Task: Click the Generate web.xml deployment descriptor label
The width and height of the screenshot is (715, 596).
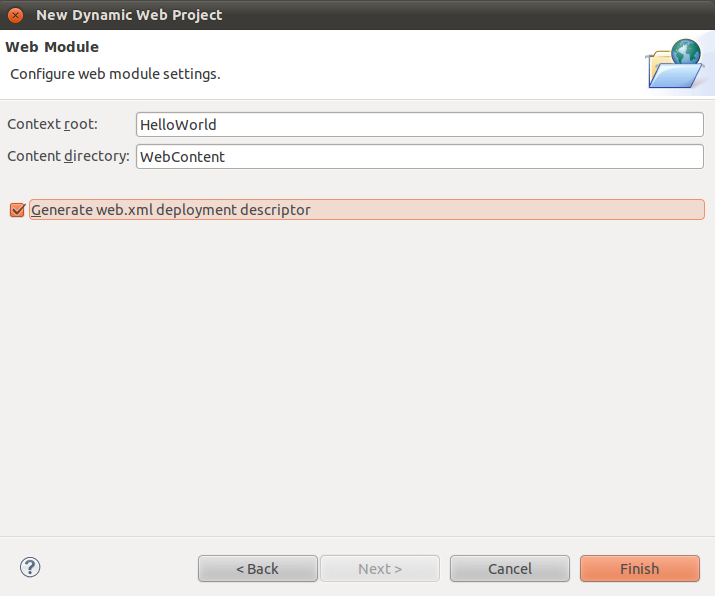Action: tap(171, 210)
